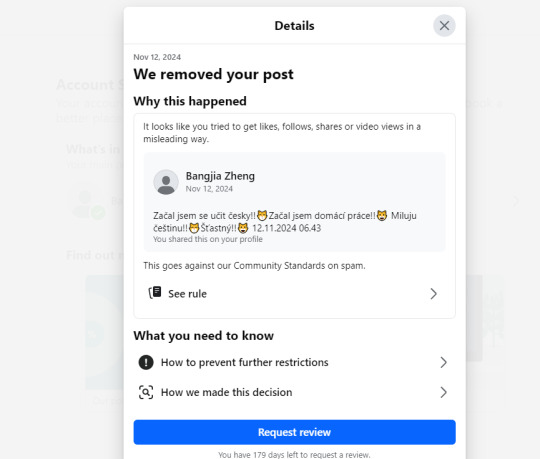Viewport: 540px width, 459px height.
Task: Click the cat emoji after Šťastný!!
Action: pyautogui.click(x=243, y=228)
